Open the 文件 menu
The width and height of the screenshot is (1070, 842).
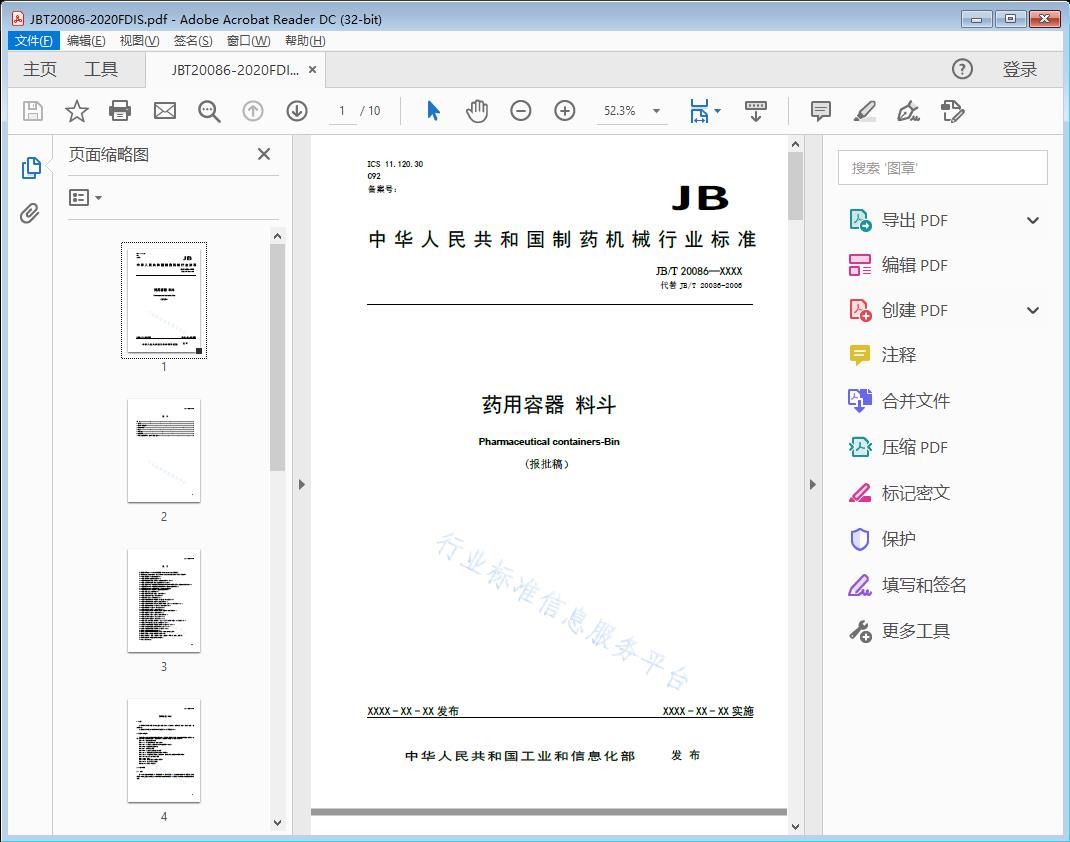click(x=33, y=40)
